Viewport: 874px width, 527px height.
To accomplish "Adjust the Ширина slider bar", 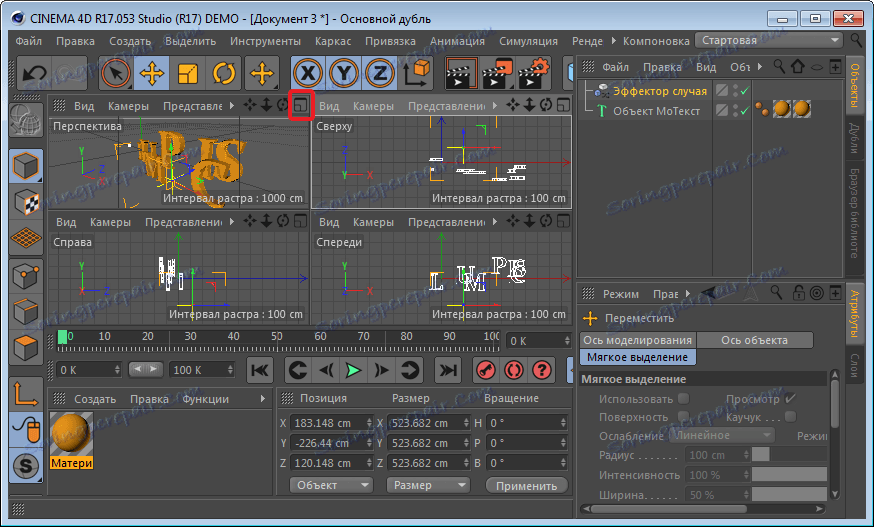I will pyautogui.click(x=789, y=494).
